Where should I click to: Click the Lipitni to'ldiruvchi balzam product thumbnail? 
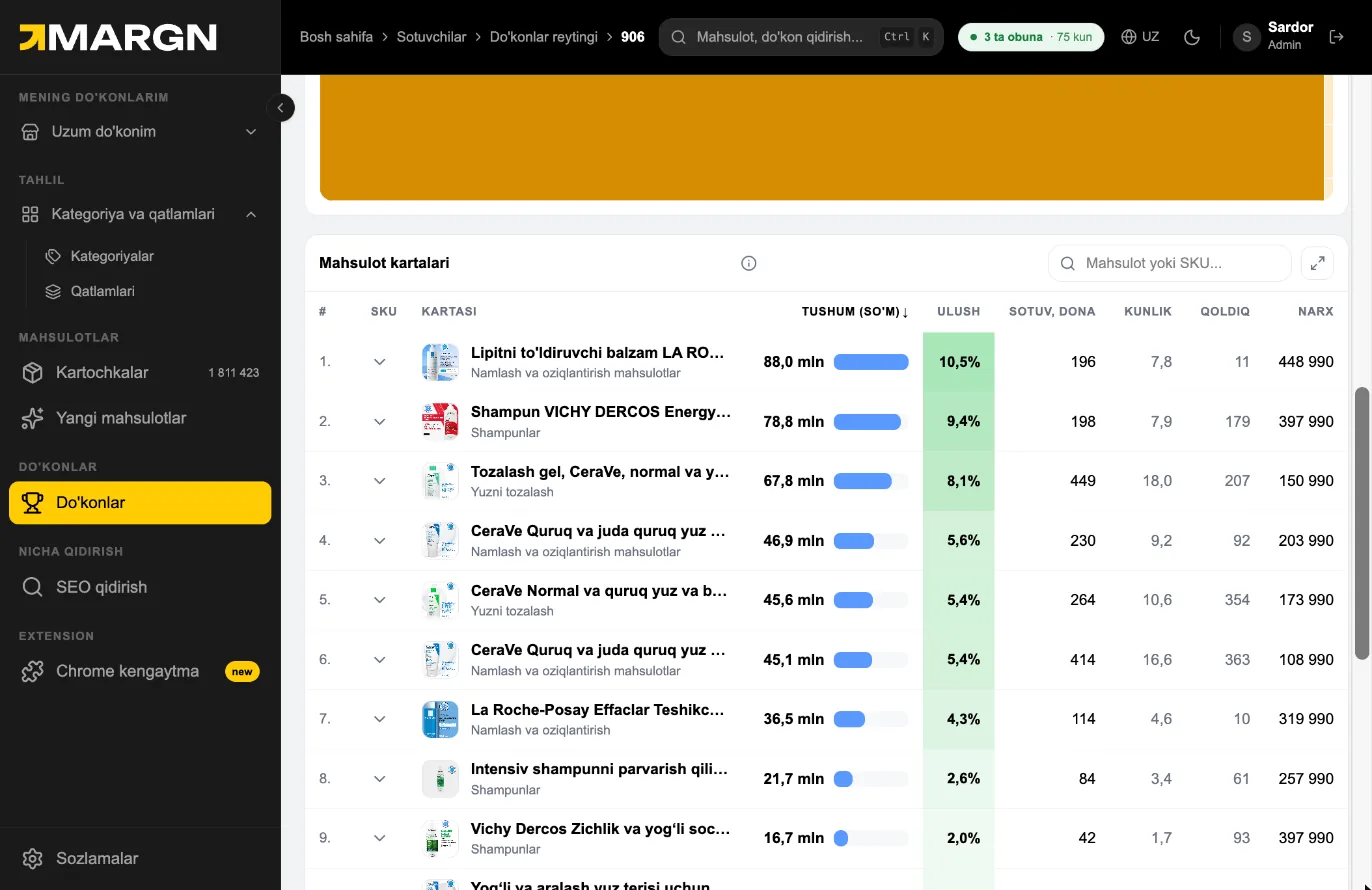[440, 362]
